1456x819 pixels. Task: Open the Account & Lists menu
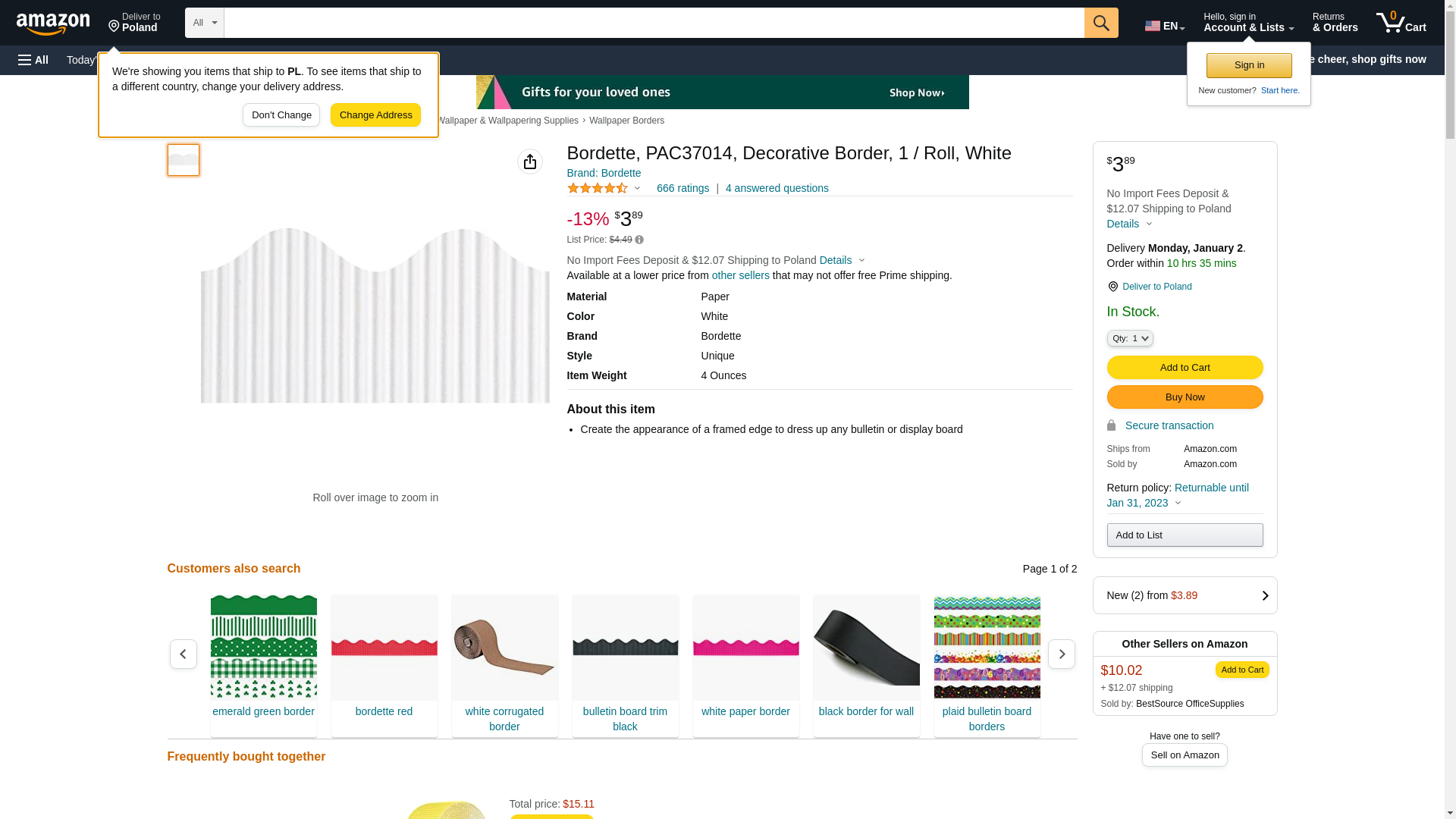click(x=1247, y=23)
